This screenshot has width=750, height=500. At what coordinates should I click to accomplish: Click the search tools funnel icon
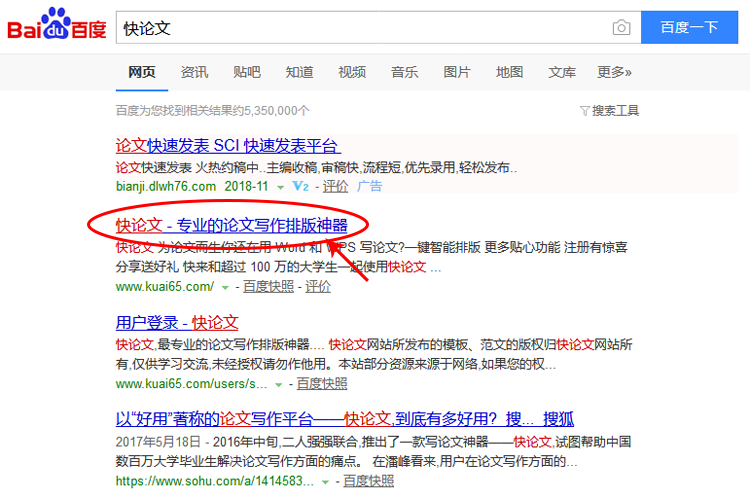pos(585,111)
